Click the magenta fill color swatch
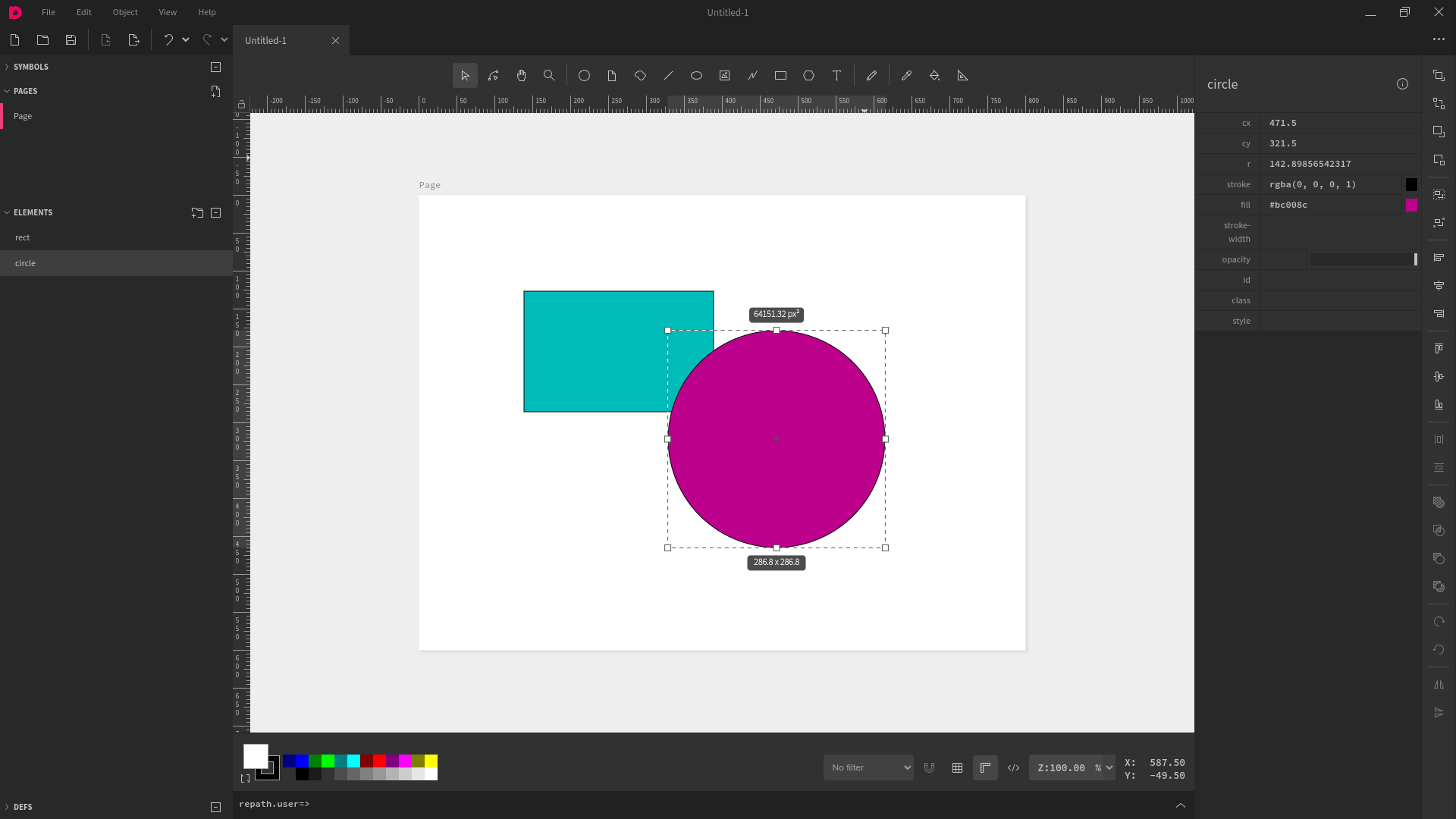1456x819 pixels. coord(1411,205)
